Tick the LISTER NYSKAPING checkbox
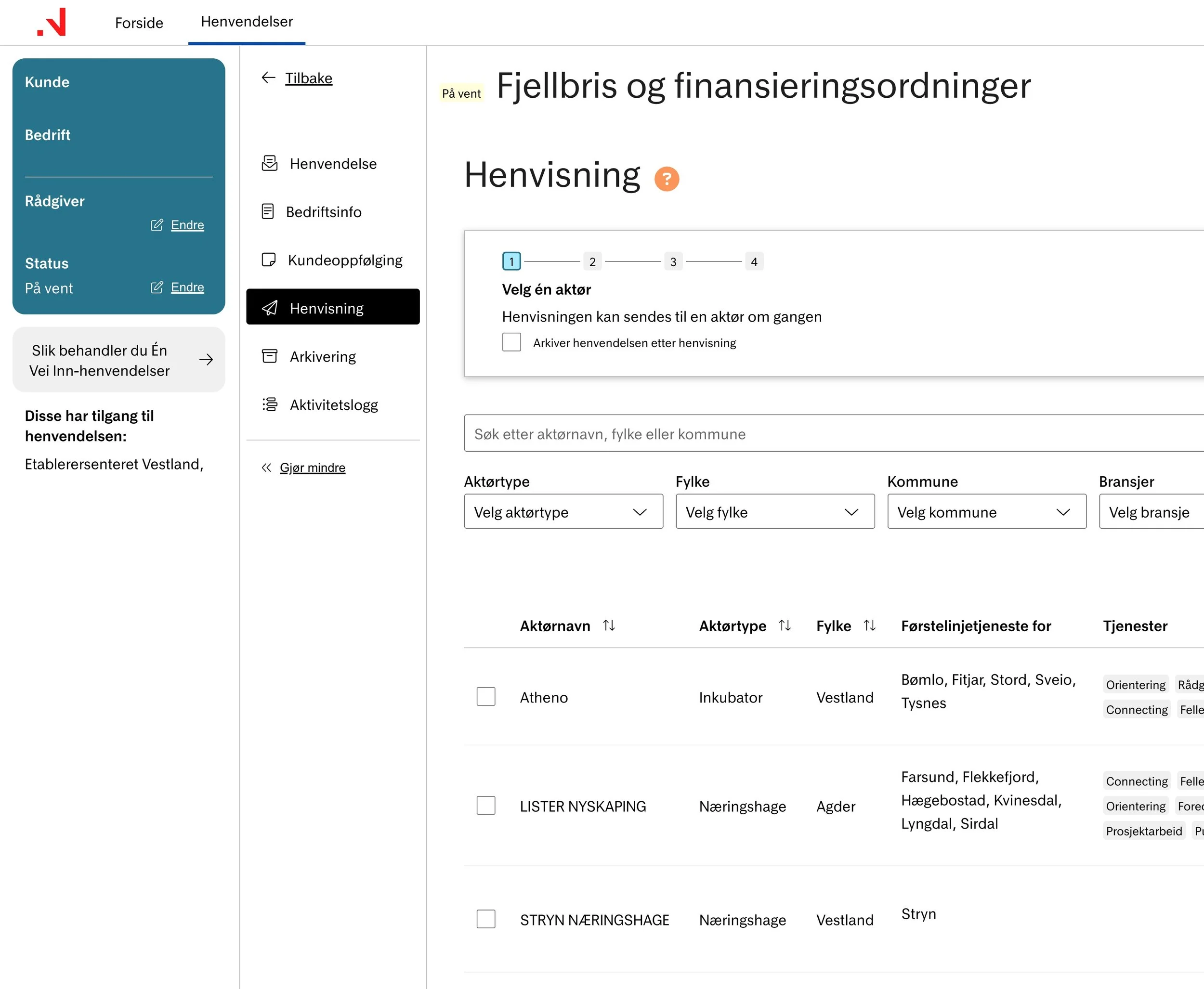 coord(485,805)
